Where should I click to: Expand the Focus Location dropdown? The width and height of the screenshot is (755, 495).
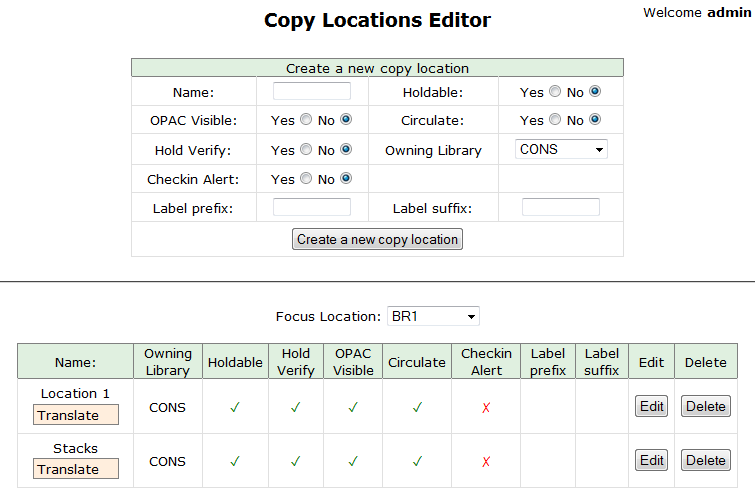[x=432, y=316]
